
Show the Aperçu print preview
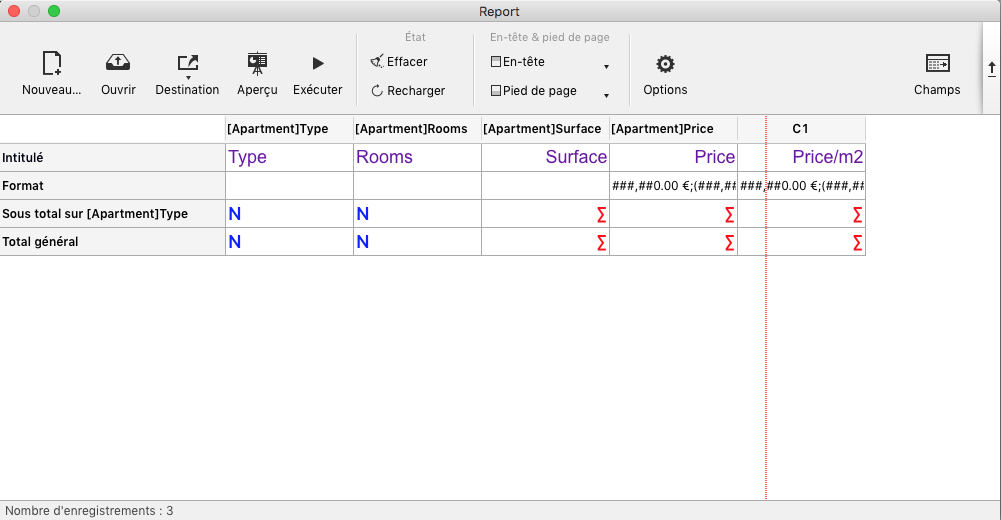point(257,66)
